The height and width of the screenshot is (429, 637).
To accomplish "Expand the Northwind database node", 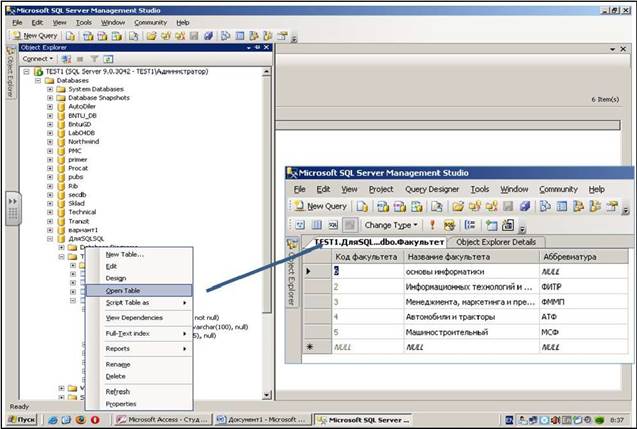I will (x=50, y=142).
